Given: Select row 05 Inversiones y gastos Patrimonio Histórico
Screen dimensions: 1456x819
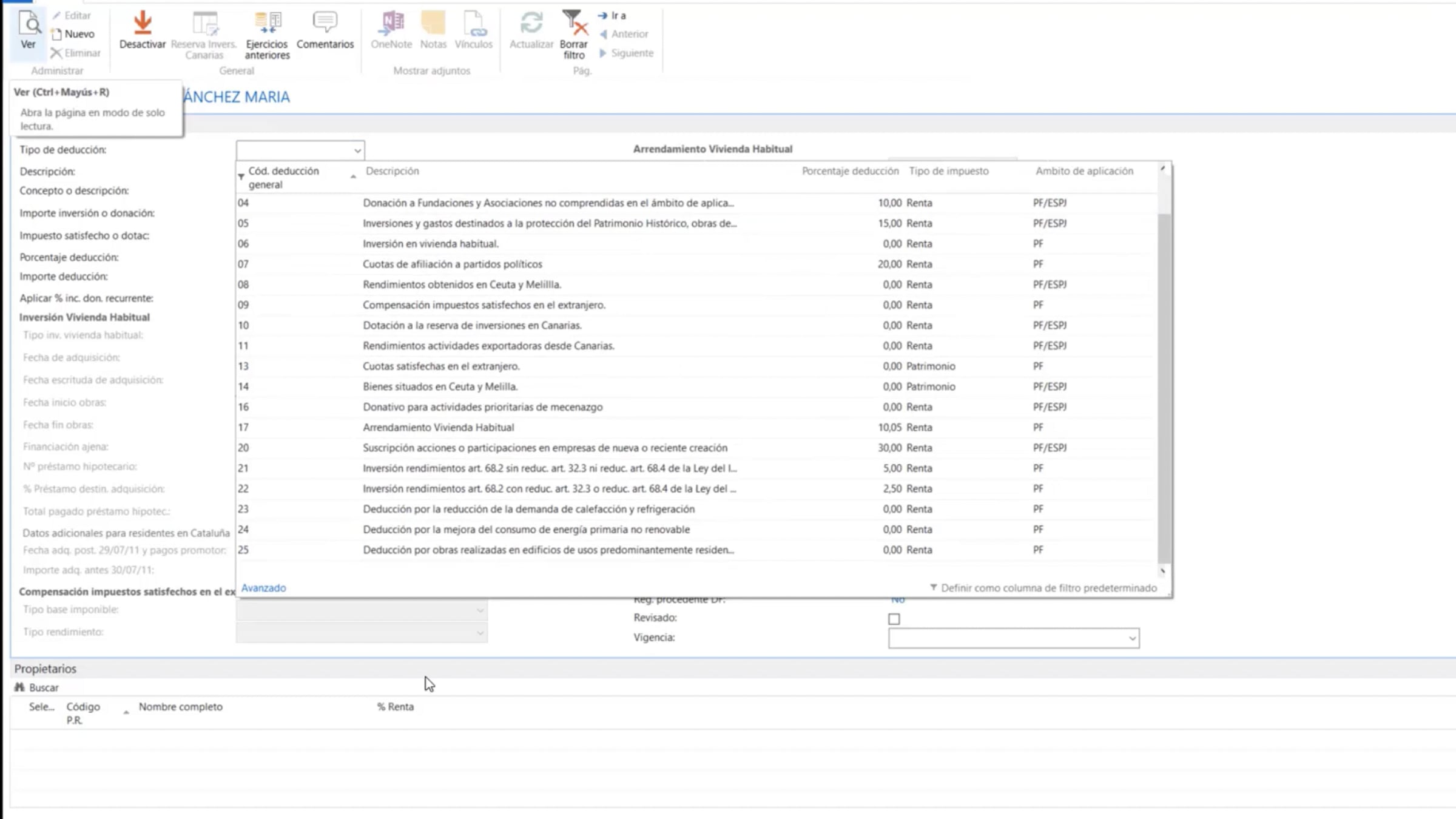Looking at the screenshot, I should click(696, 223).
